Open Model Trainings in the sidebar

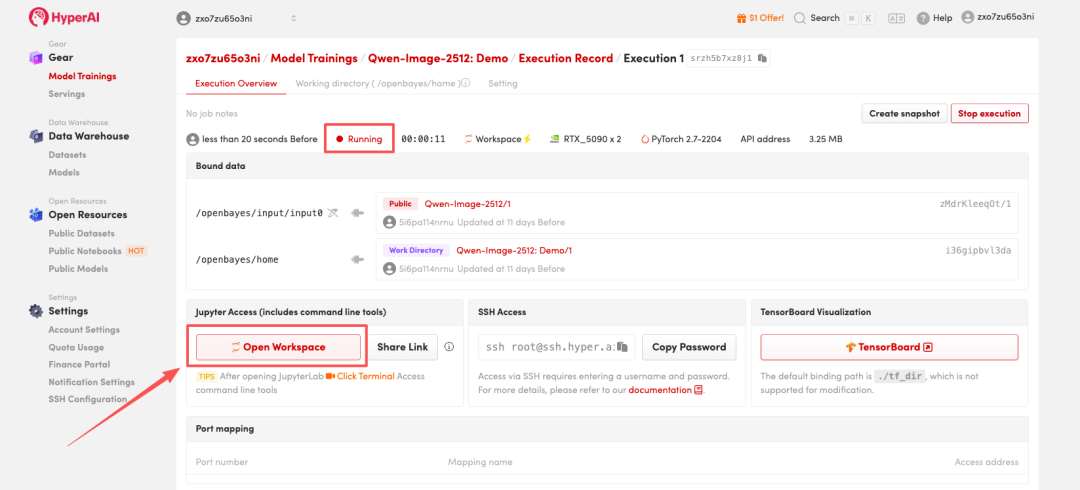82,76
